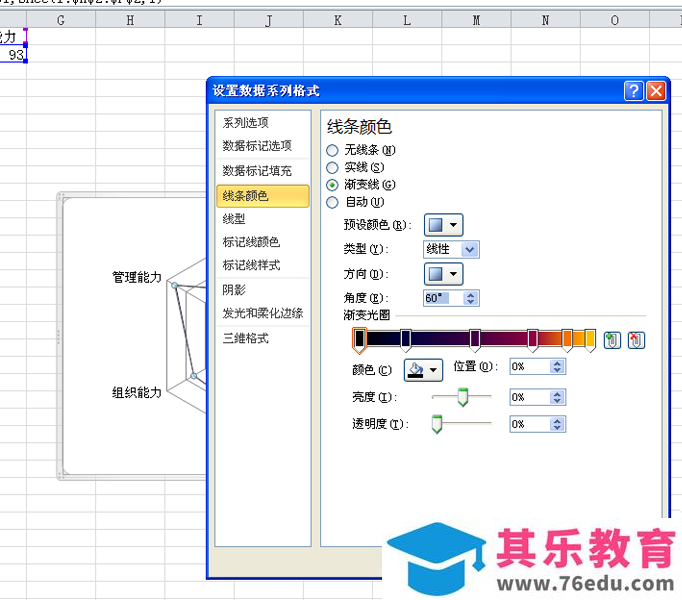Open the 标记线颜色 category
This screenshot has width=682, height=600.
263,242
